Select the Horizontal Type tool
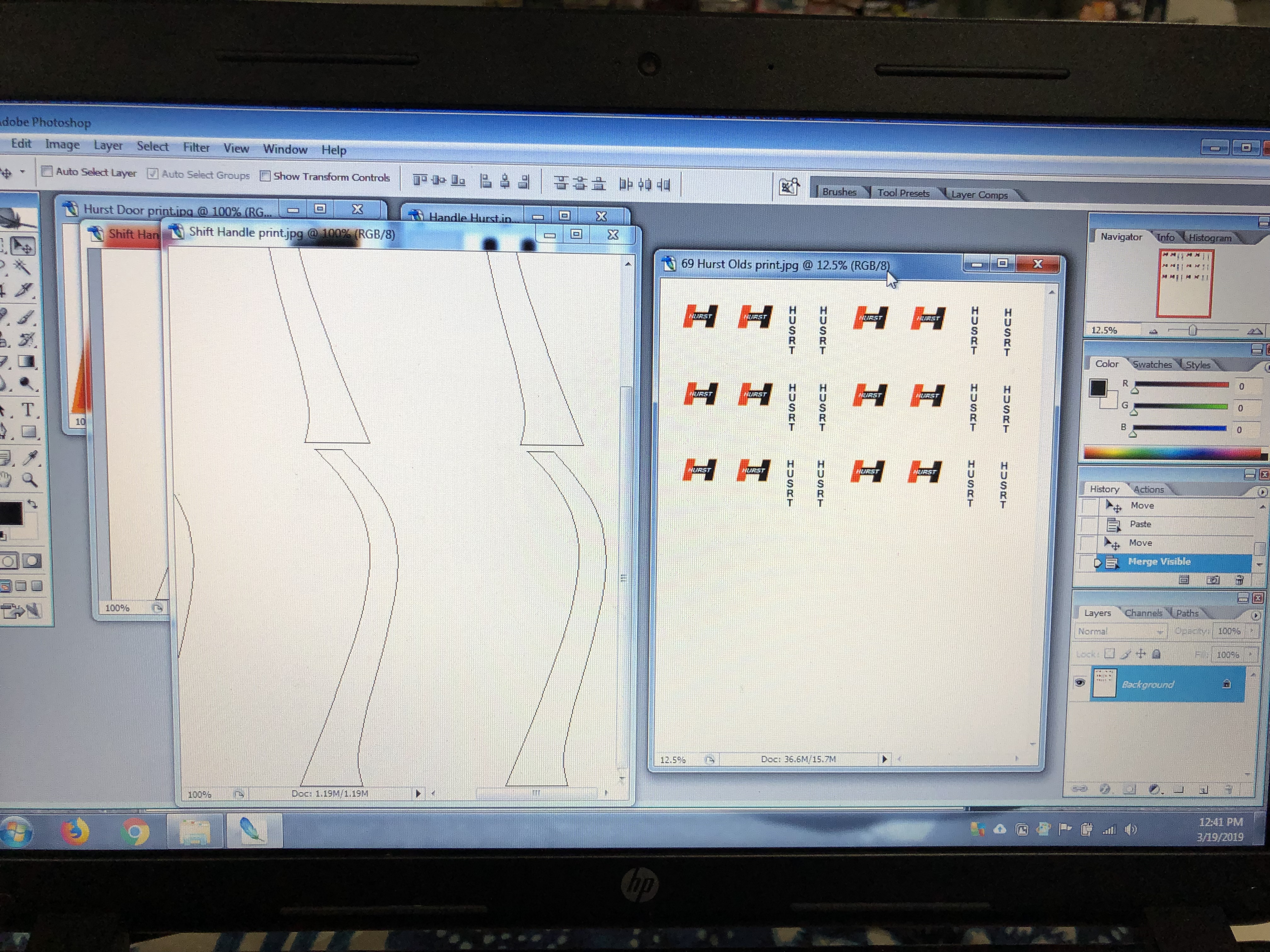Viewport: 1270px width, 952px height. (27, 410)
